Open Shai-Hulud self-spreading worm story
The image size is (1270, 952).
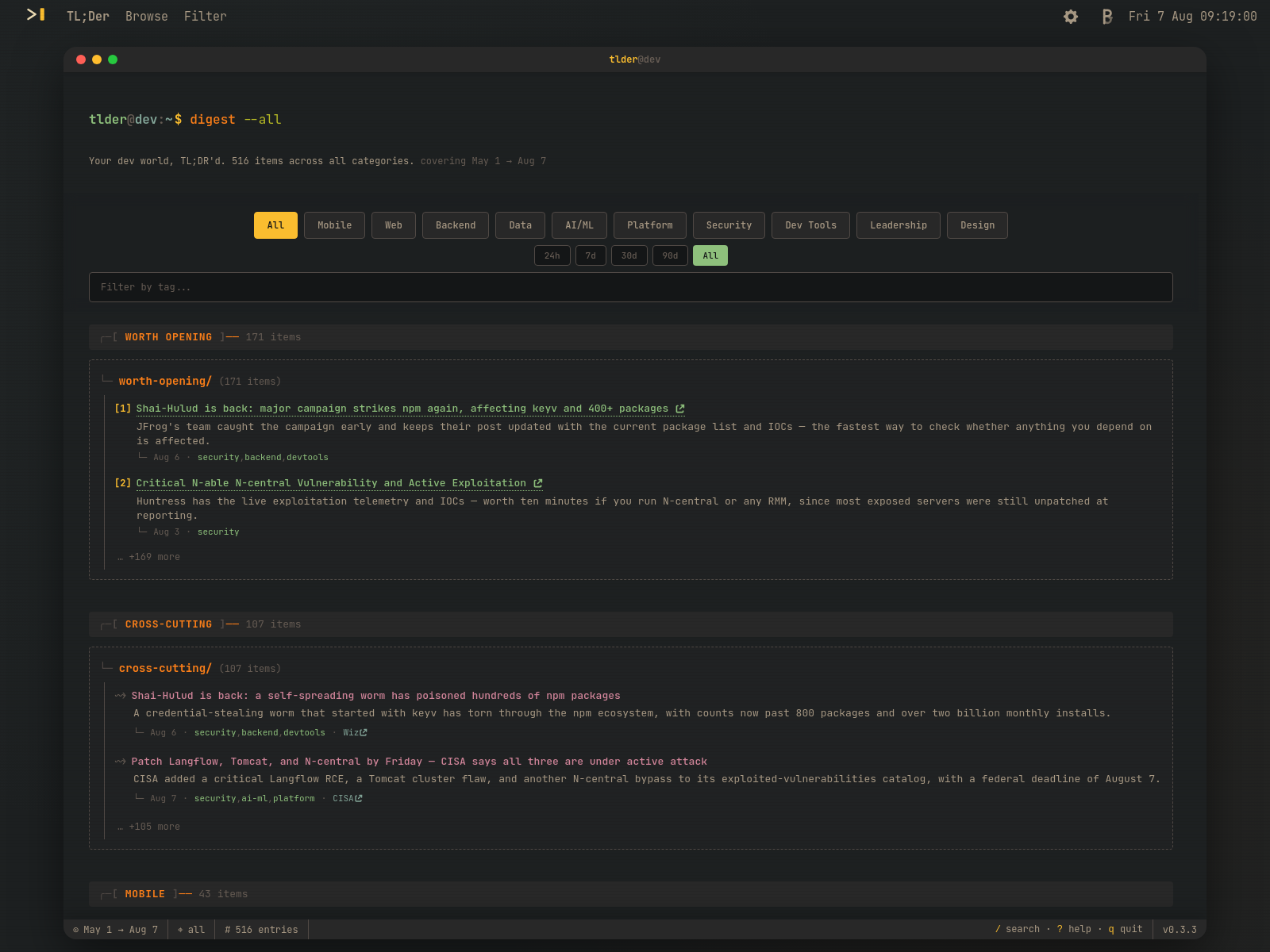click(x=376, y=696)
